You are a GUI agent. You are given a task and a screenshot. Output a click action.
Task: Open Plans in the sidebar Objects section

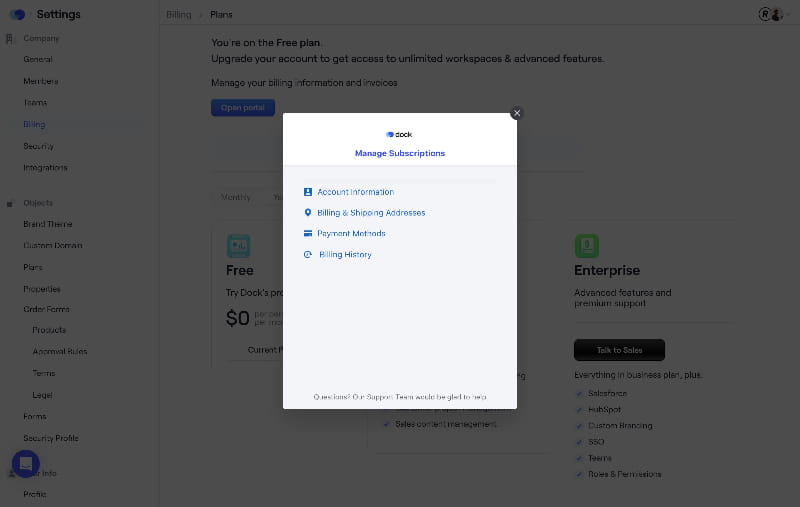coord(33,267)
